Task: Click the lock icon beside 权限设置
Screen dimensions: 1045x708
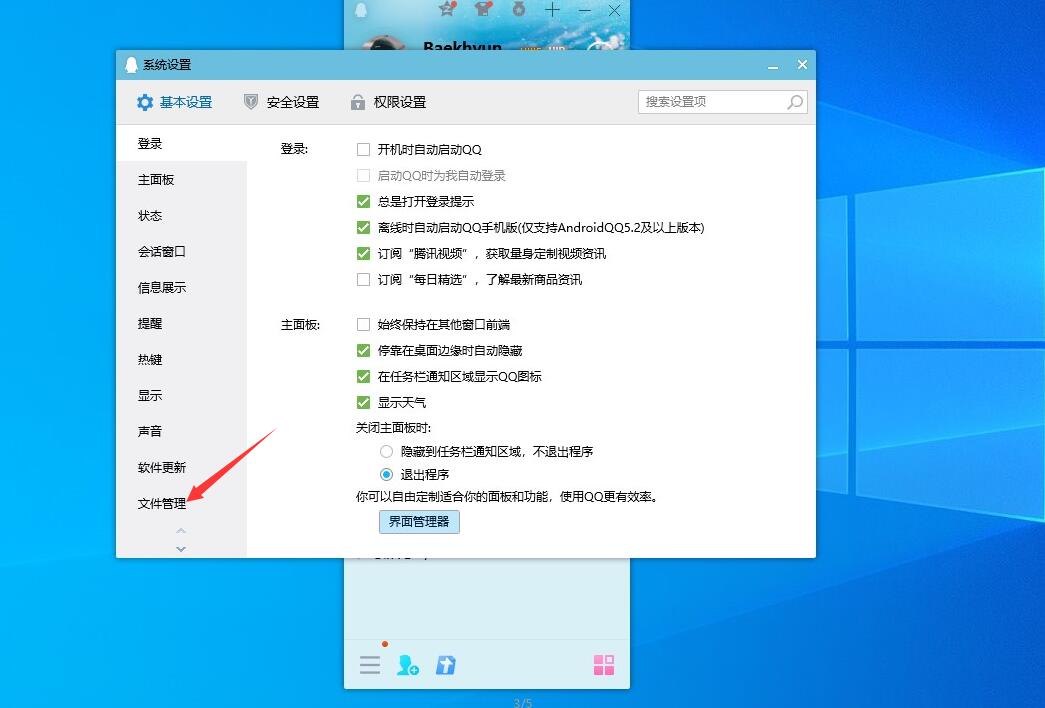Action: pos(358,102)
